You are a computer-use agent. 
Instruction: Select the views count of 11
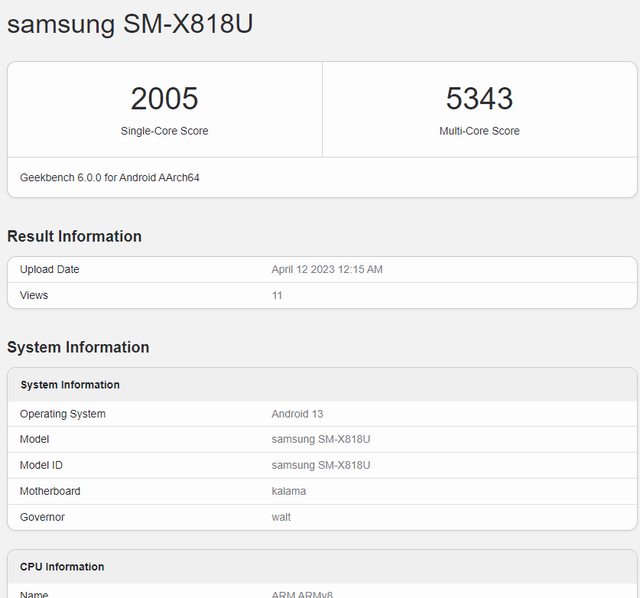277,295
